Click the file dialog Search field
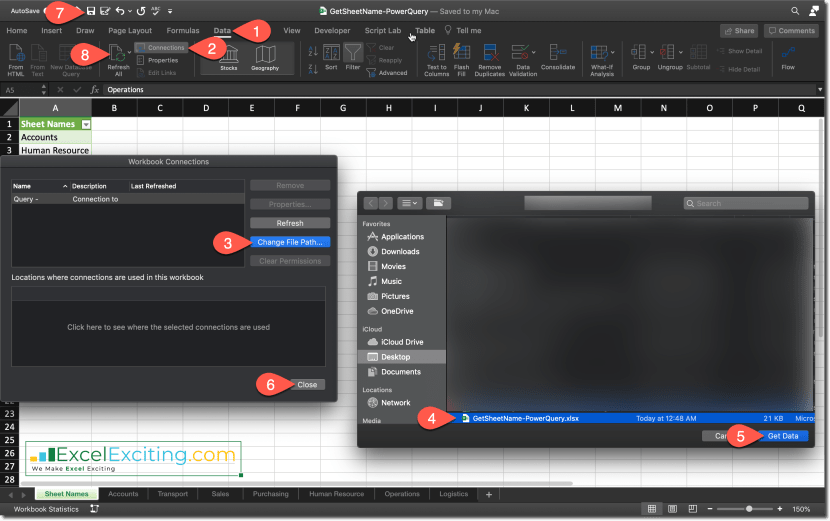830x521 pixels. point(746,203)
